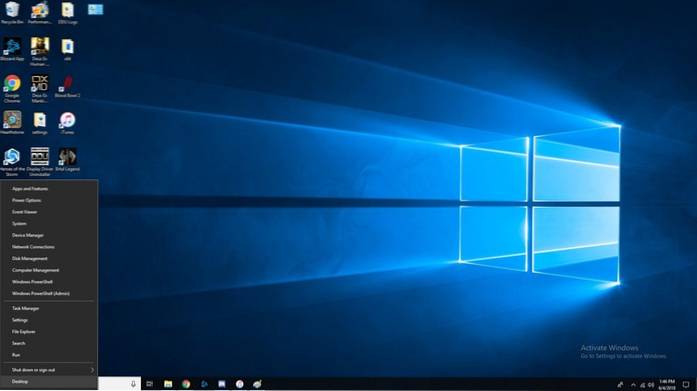Open the taskbar clock and date
Viewport: 697px width, 391px height.
[x=667, y=384]
